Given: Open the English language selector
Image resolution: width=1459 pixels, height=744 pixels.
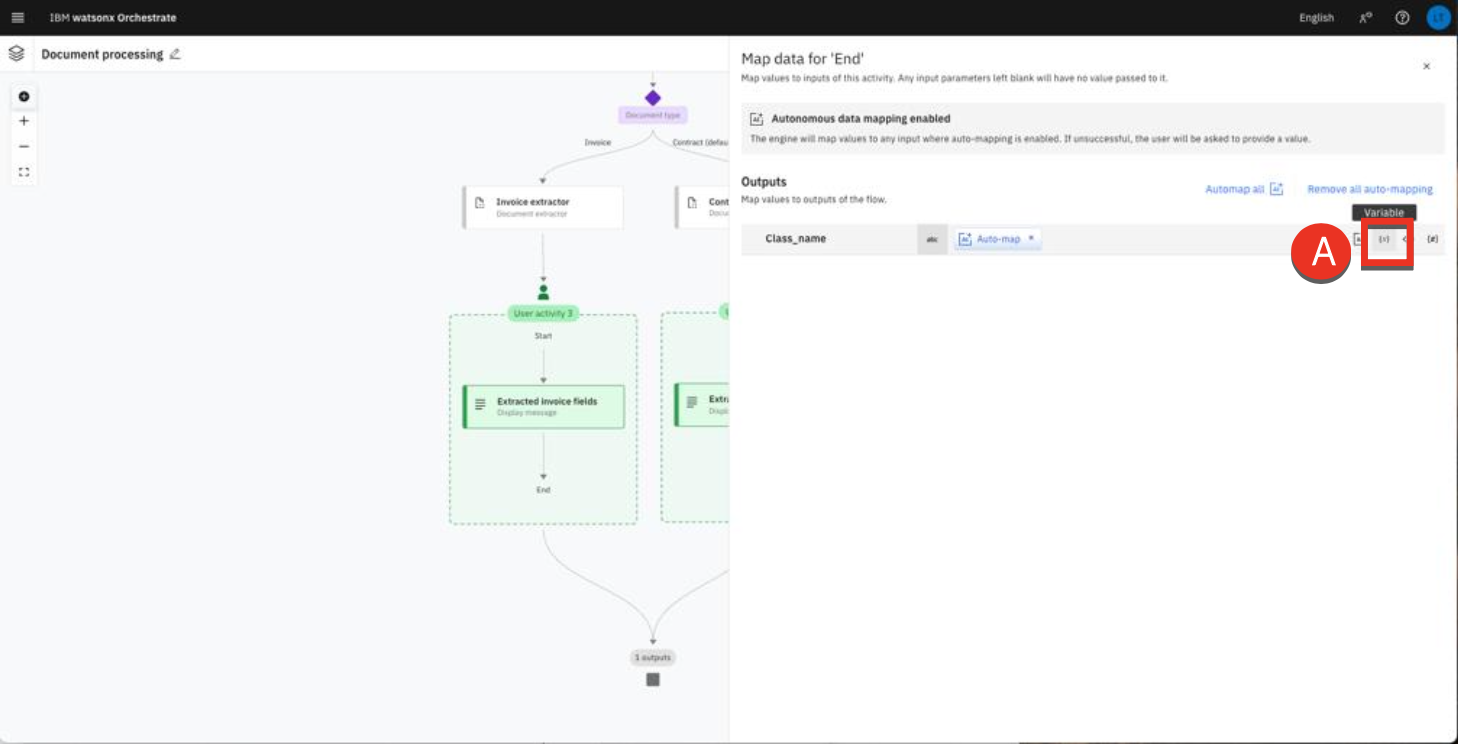Looking at the screenshot, I should point(1316,18).
